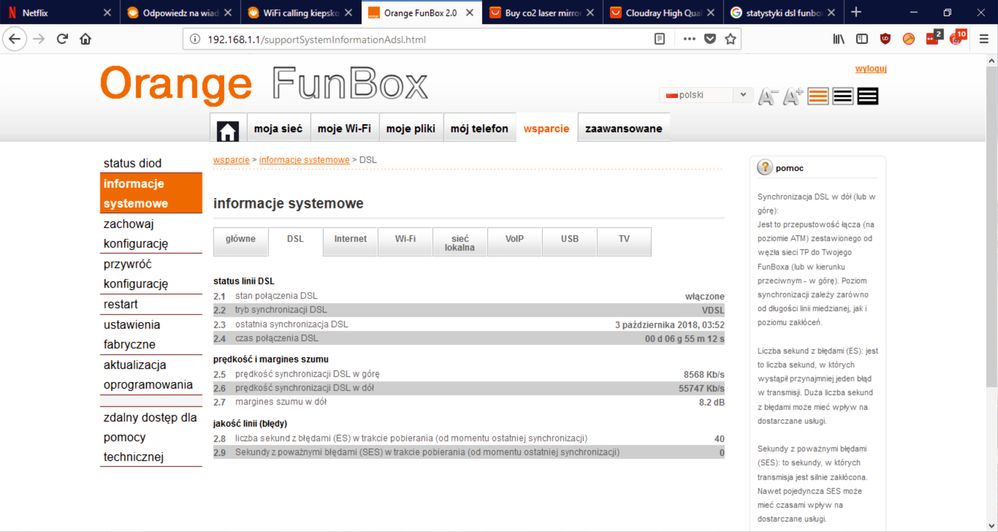Open the polski language dropdown
The image size is (998, 532).
tap(706, 95)
